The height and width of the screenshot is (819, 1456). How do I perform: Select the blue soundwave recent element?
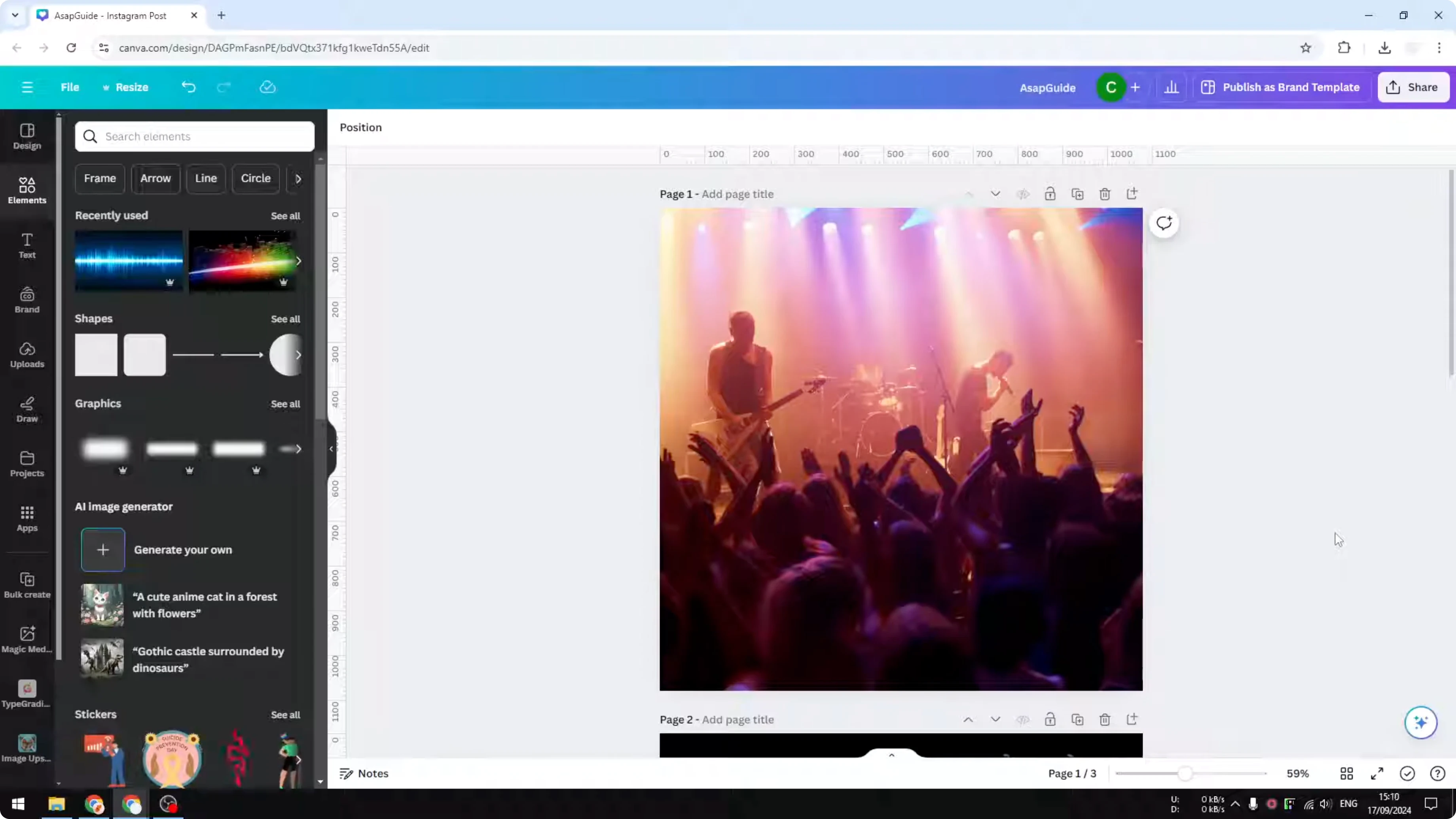pos(129,261)
